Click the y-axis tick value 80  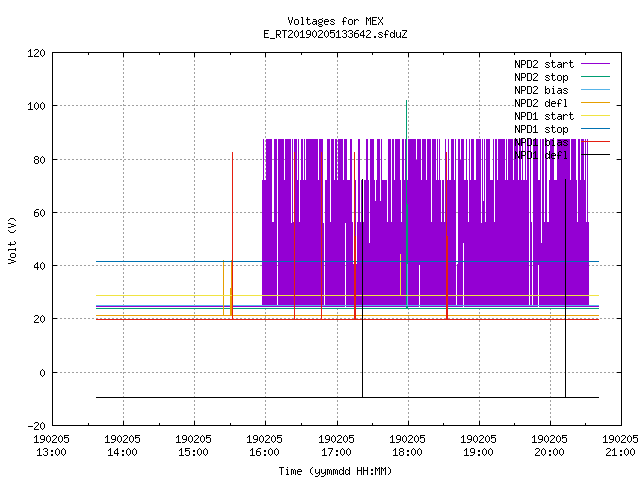tap(40, 160)
